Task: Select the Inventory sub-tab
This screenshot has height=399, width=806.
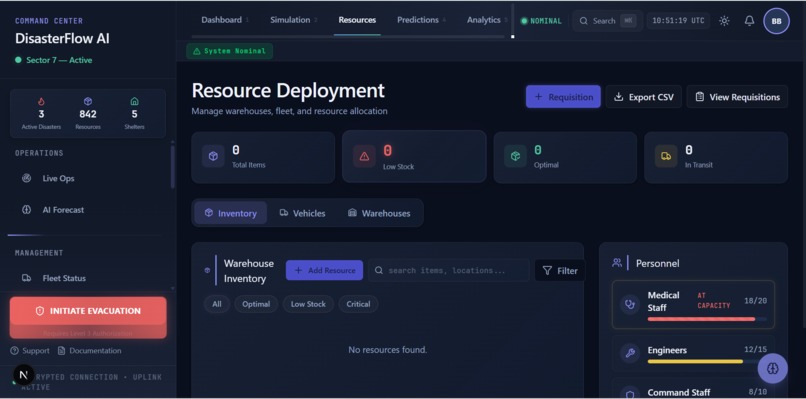Action: coord(231,213)
